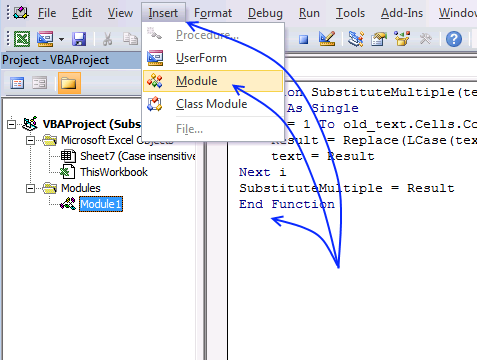Open Project Explorer via toolbar icon
The height and width of the screenshot is (360, 477).
click(356, 39)
